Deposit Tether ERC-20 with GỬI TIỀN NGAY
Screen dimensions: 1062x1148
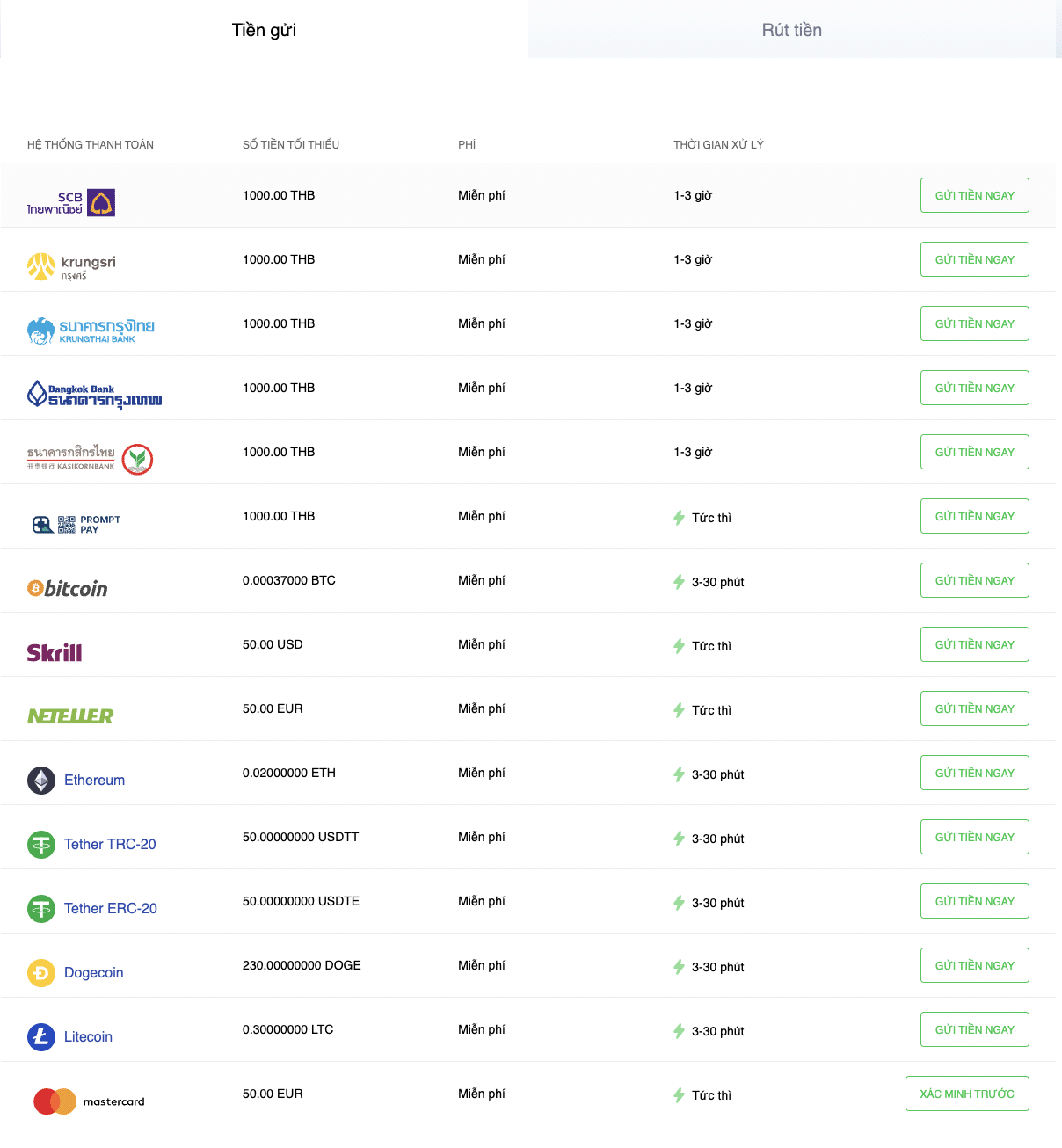[x=975, y=901]
